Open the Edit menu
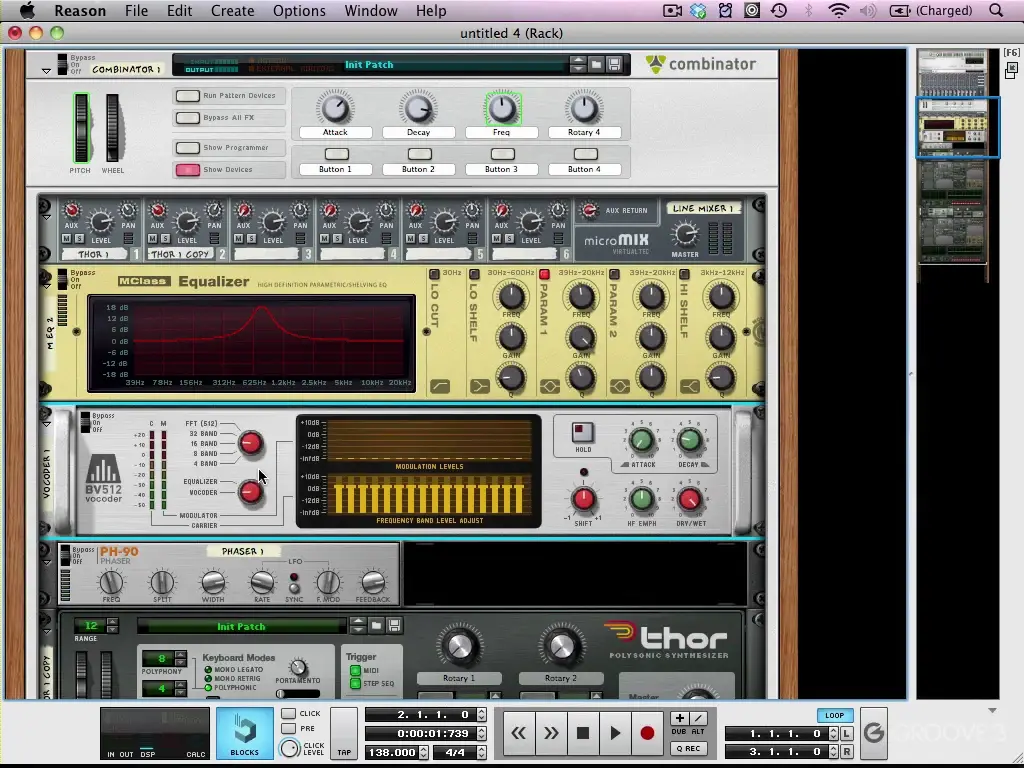 point(179,10)
